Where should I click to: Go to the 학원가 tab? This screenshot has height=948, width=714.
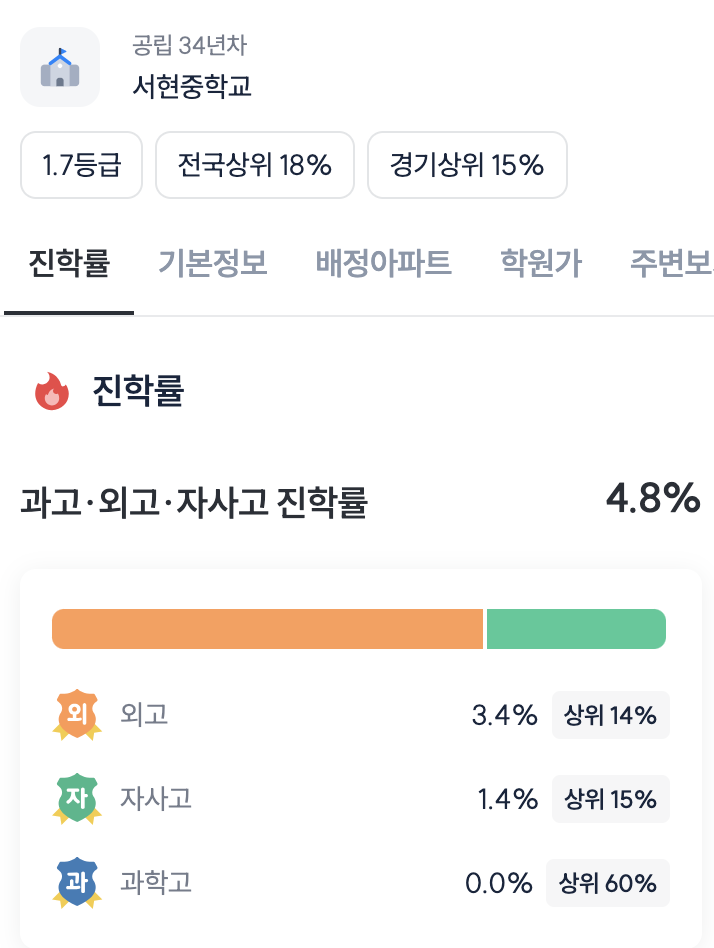pos(541,264)
